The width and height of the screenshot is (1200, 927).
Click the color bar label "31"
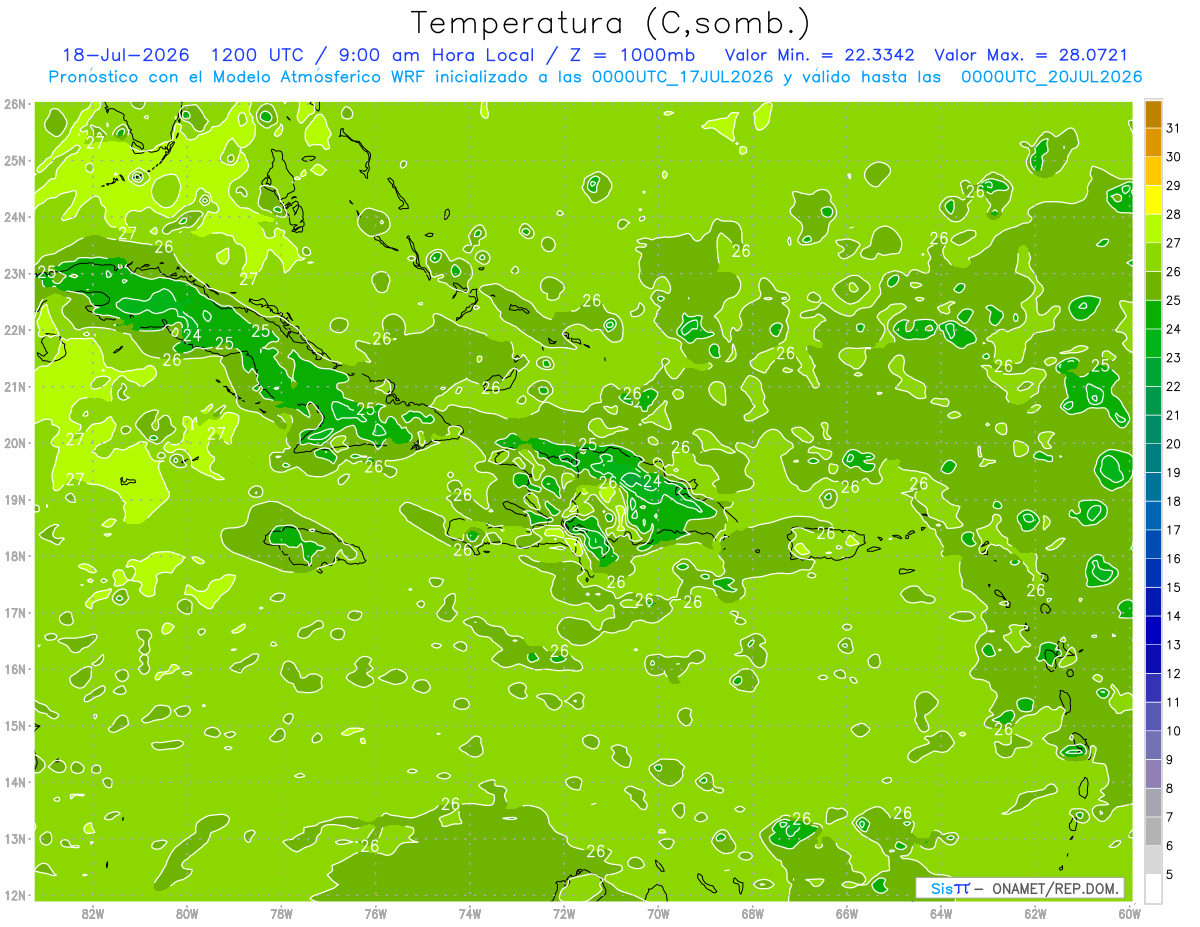1174,129
